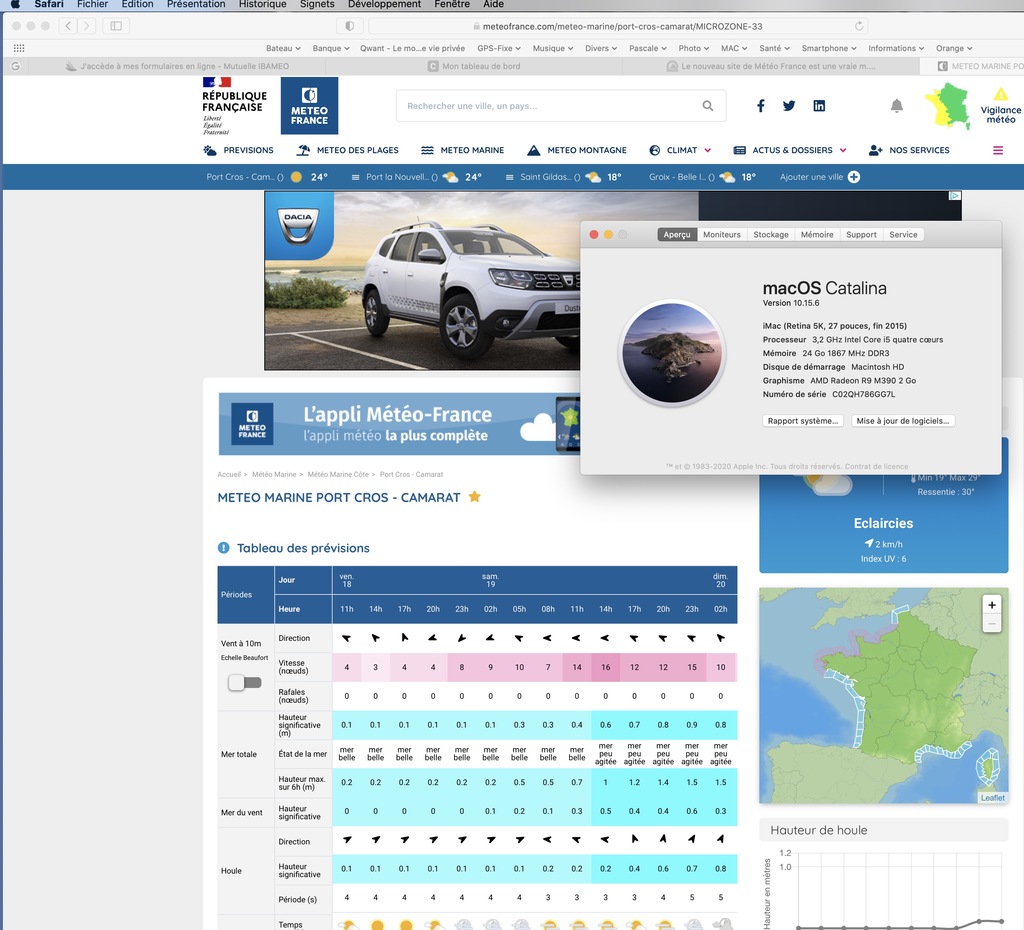Open the Vigilance météo France map

[x=948, y=106]
